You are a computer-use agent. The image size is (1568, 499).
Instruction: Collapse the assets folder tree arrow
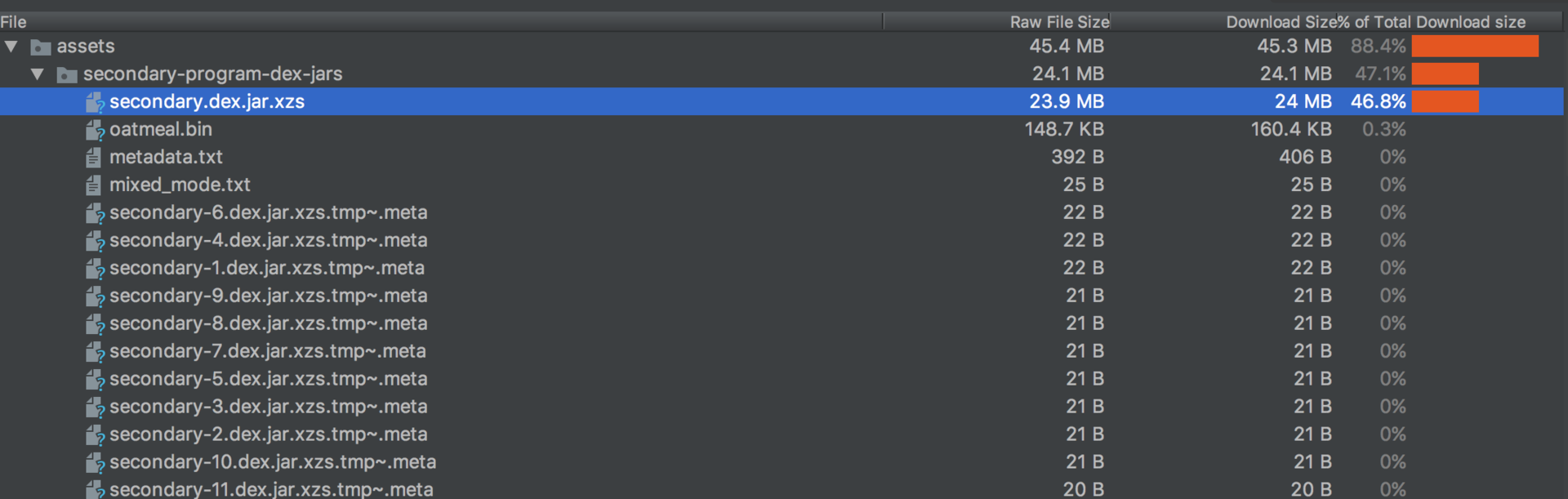(x=11, y=47)
